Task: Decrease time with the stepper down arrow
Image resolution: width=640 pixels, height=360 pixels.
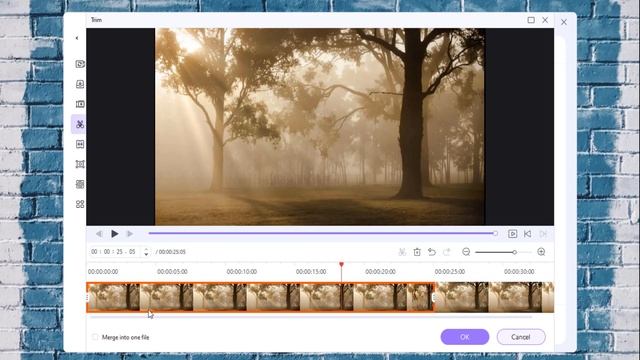Action: pos(146,255)
